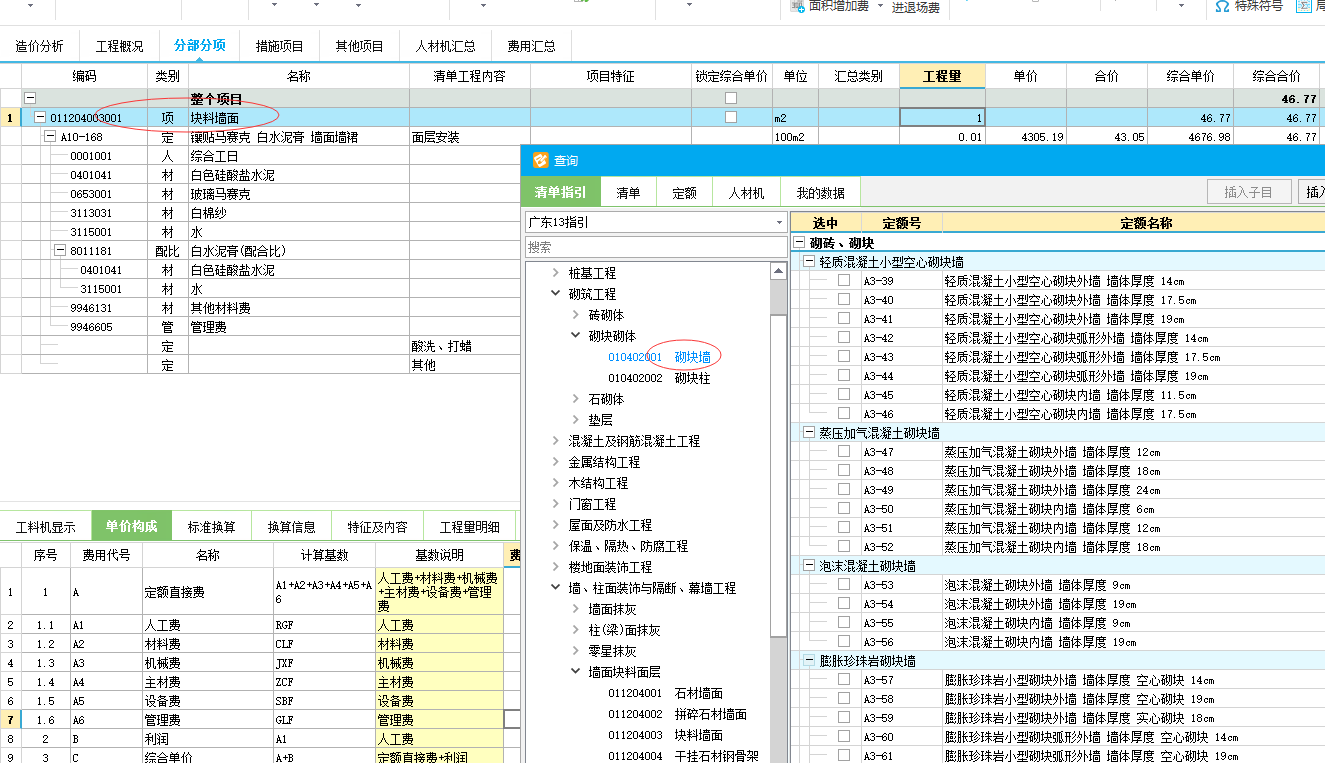Expand the 混凝土及钢筋混凝土工程 node
1325x763 pixels.
(x=556, y=441)
